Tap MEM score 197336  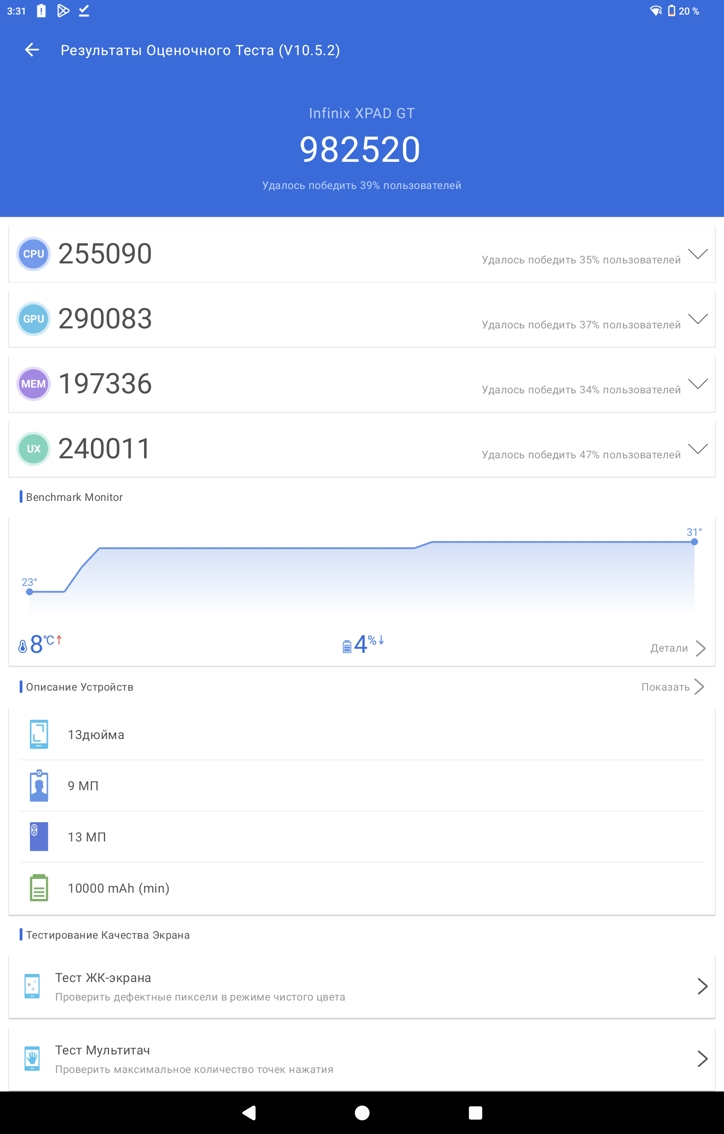point(106,384)
